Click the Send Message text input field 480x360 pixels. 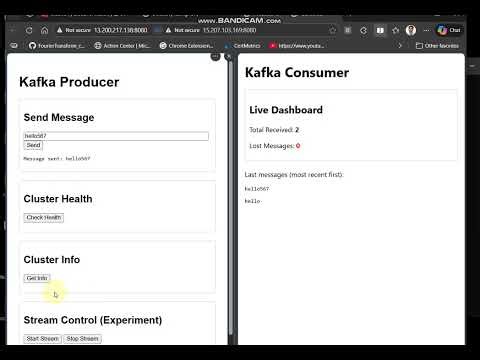[x=116, y=136]
